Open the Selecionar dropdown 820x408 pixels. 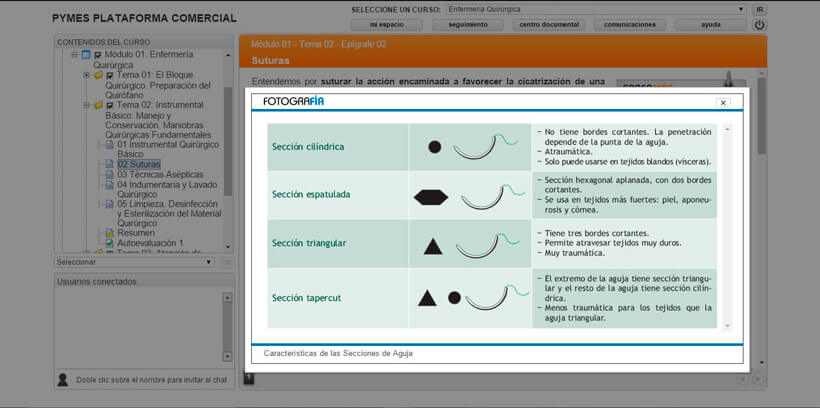tap(134, 262)
